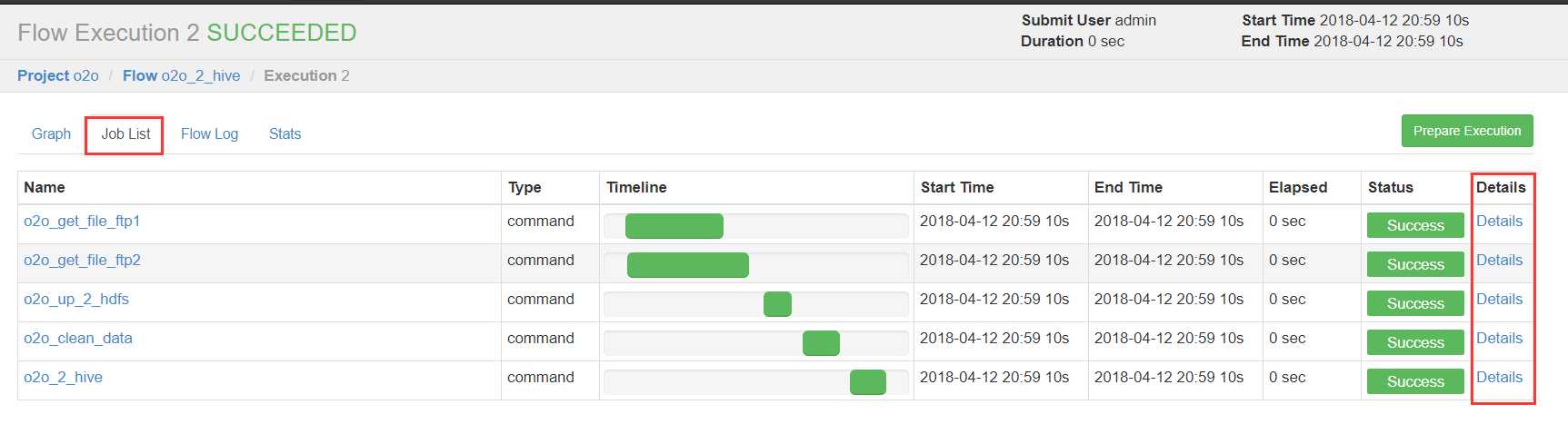Open the o2o_2_hive job in table
Viewport: 1568px width, 444px height.
63,378
